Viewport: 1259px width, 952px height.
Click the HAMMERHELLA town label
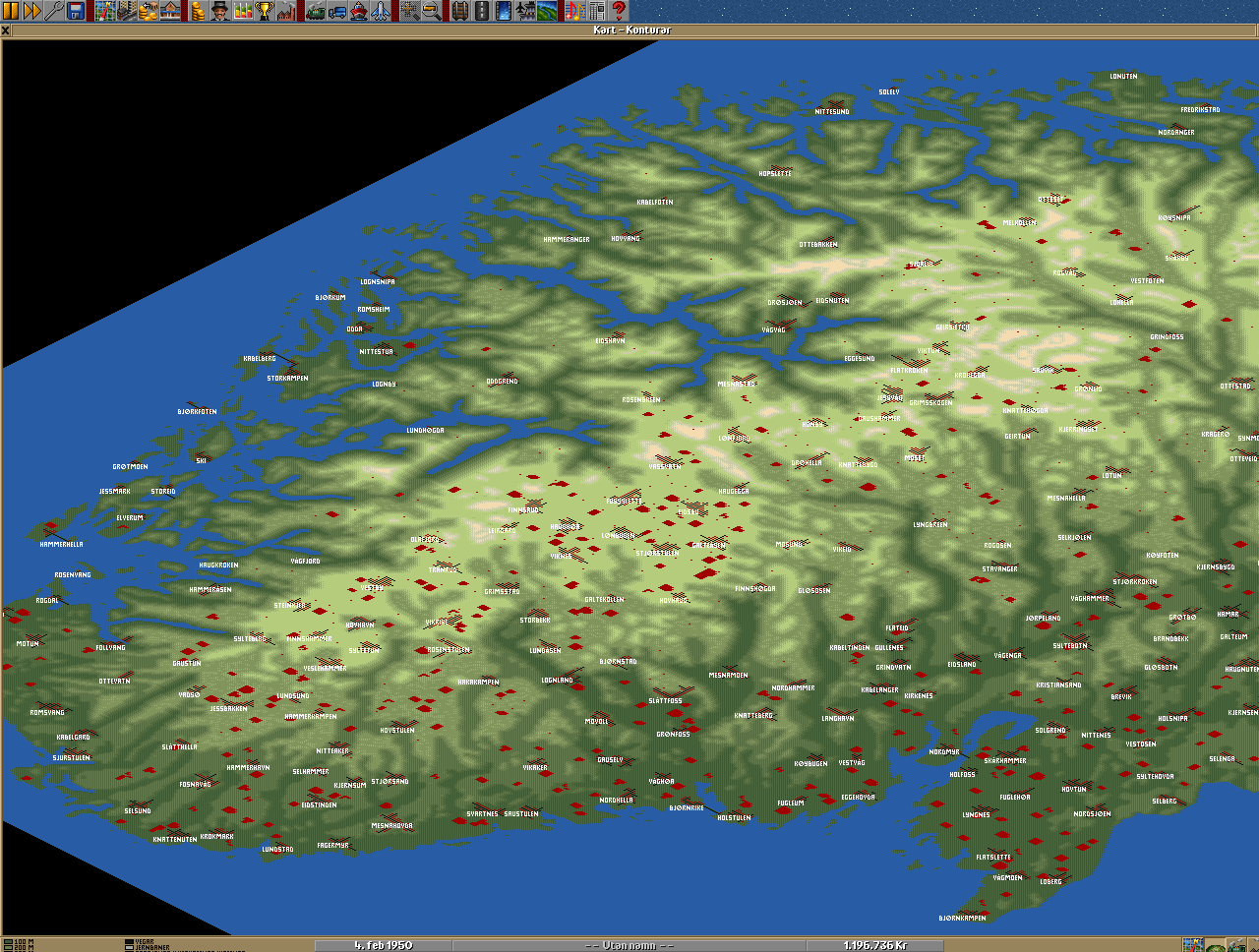coord(62,544)
